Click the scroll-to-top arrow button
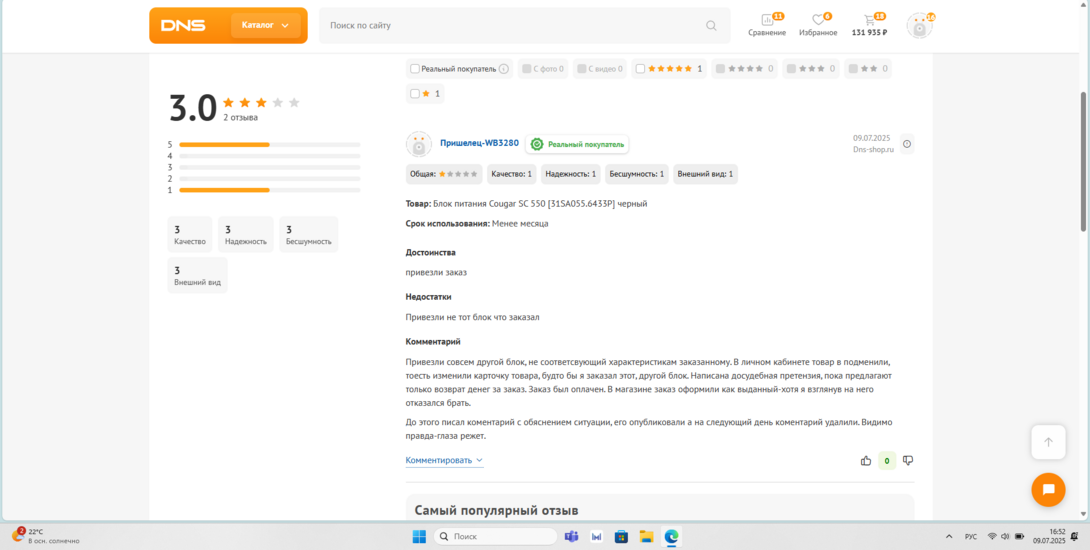 tap(1048, 442)
